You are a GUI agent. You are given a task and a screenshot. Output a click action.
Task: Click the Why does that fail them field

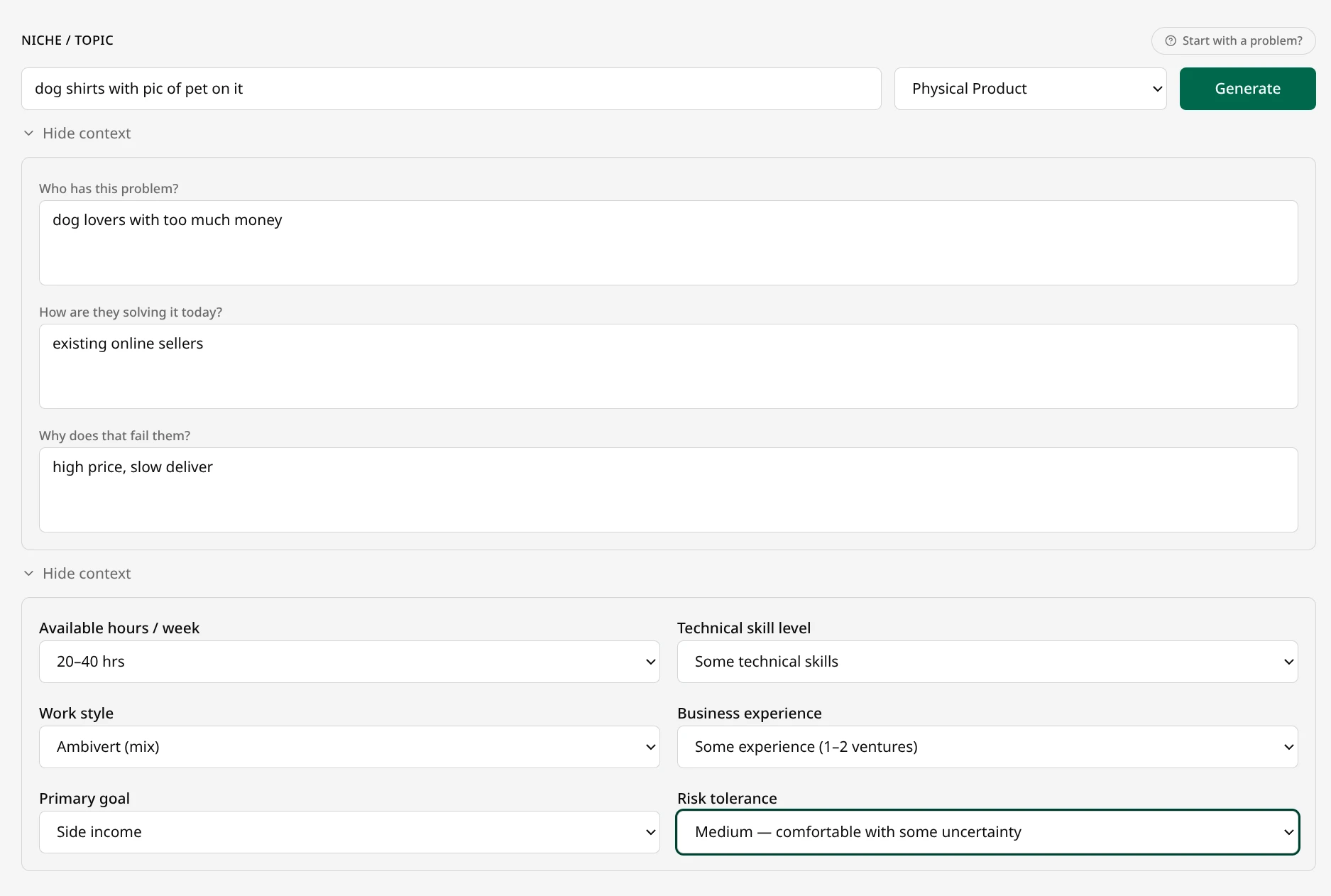coord(668,490)
